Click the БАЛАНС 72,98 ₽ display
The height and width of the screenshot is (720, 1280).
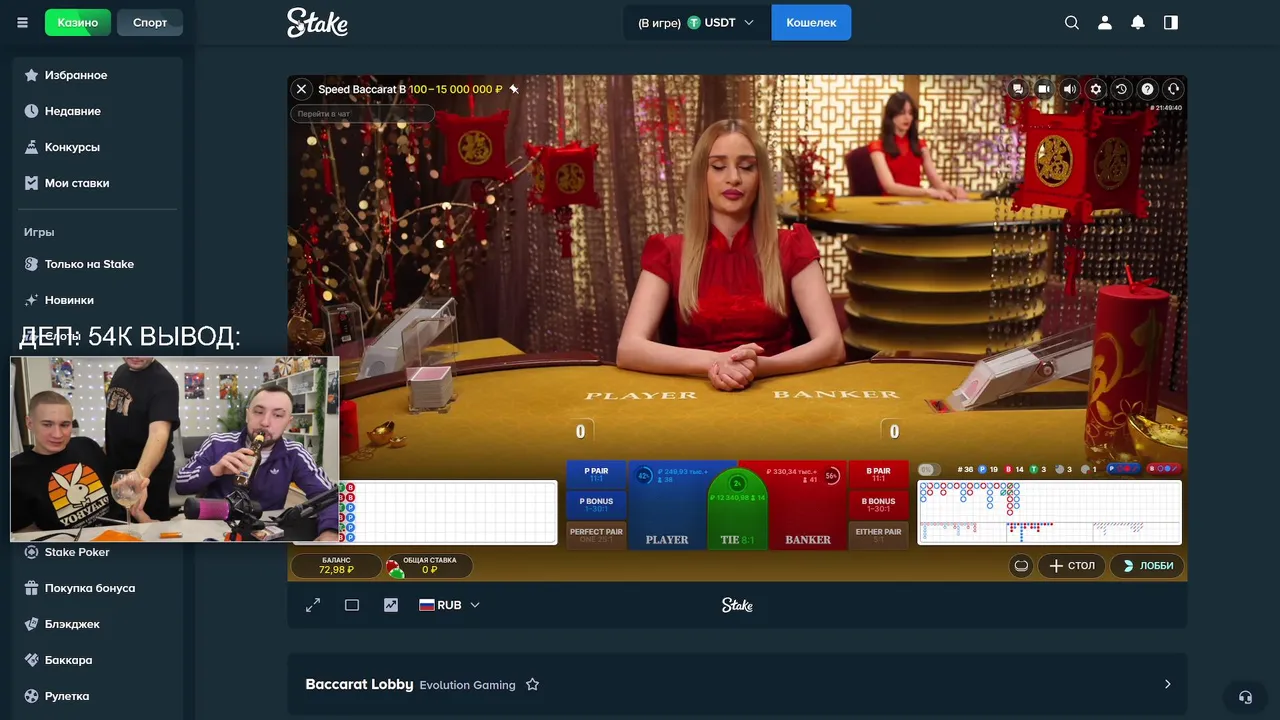(x=337, y=566)
